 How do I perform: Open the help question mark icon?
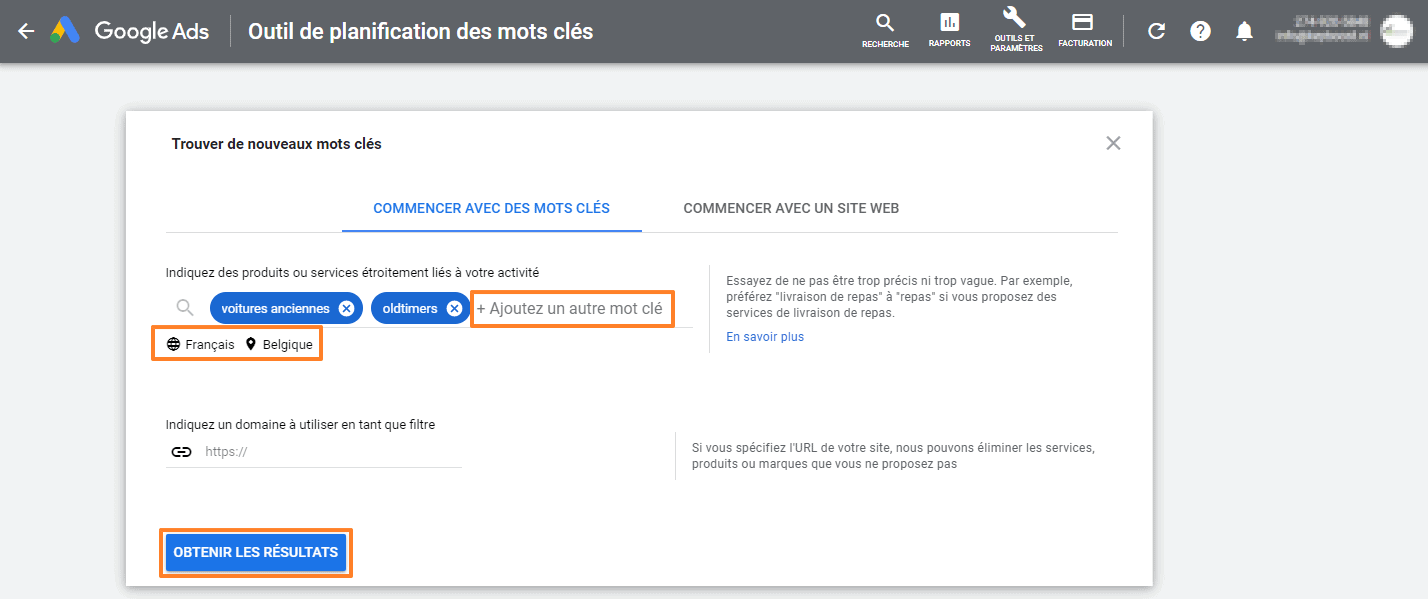(x=1200, y=31)
